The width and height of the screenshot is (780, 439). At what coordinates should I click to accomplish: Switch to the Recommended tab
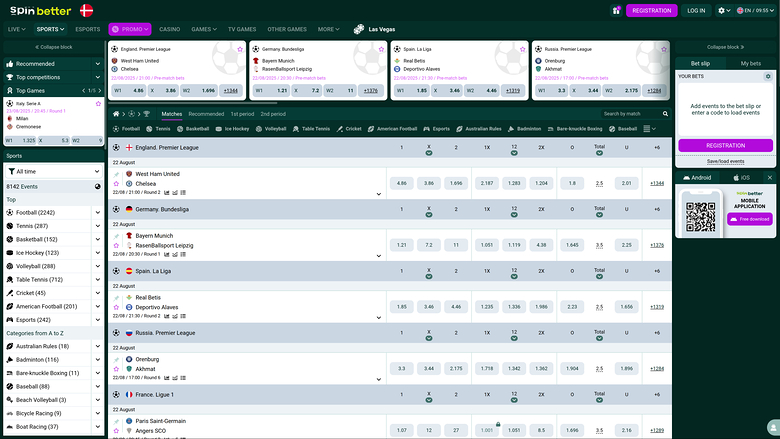206,114
